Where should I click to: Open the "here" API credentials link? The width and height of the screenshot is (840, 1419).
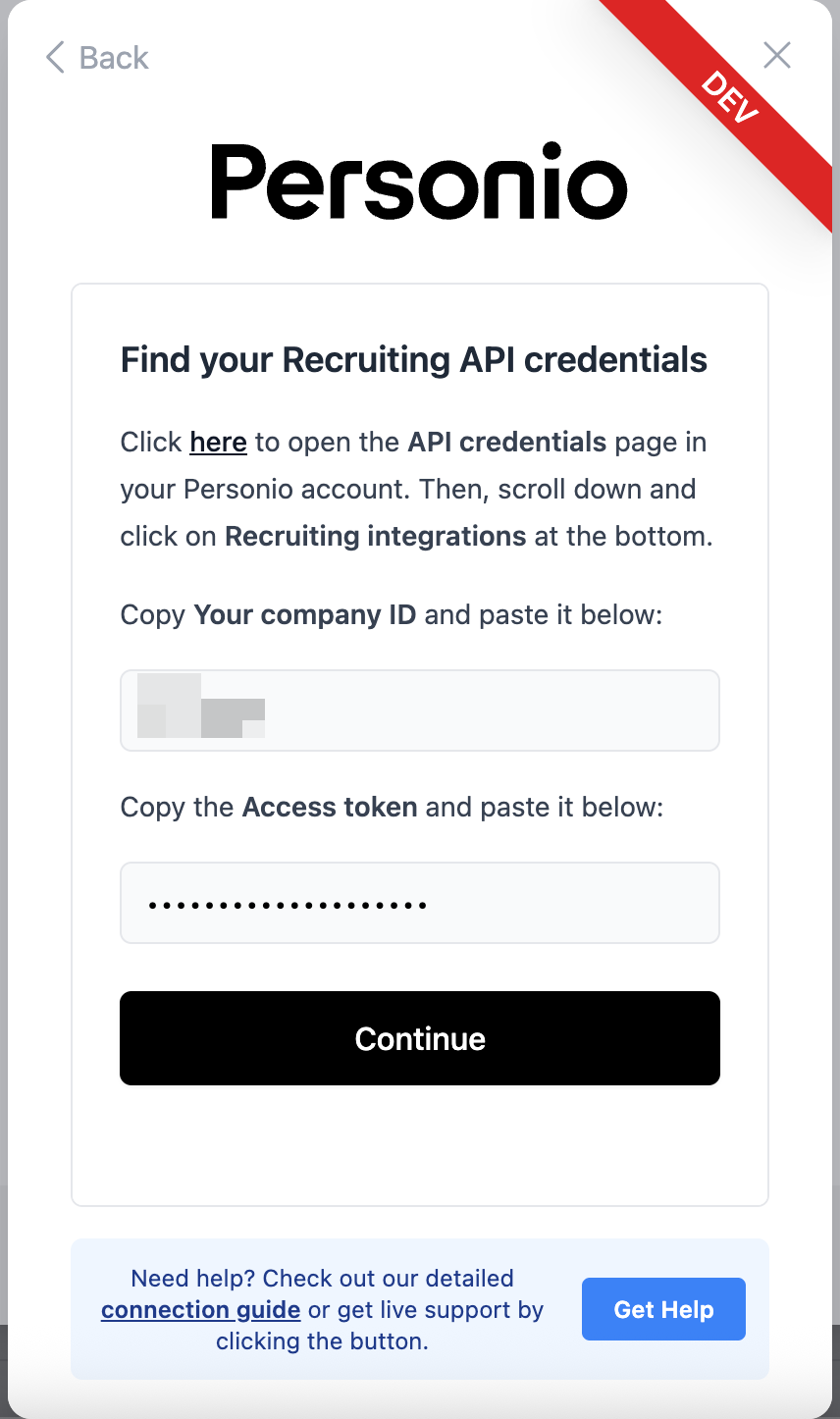point(218,442)
